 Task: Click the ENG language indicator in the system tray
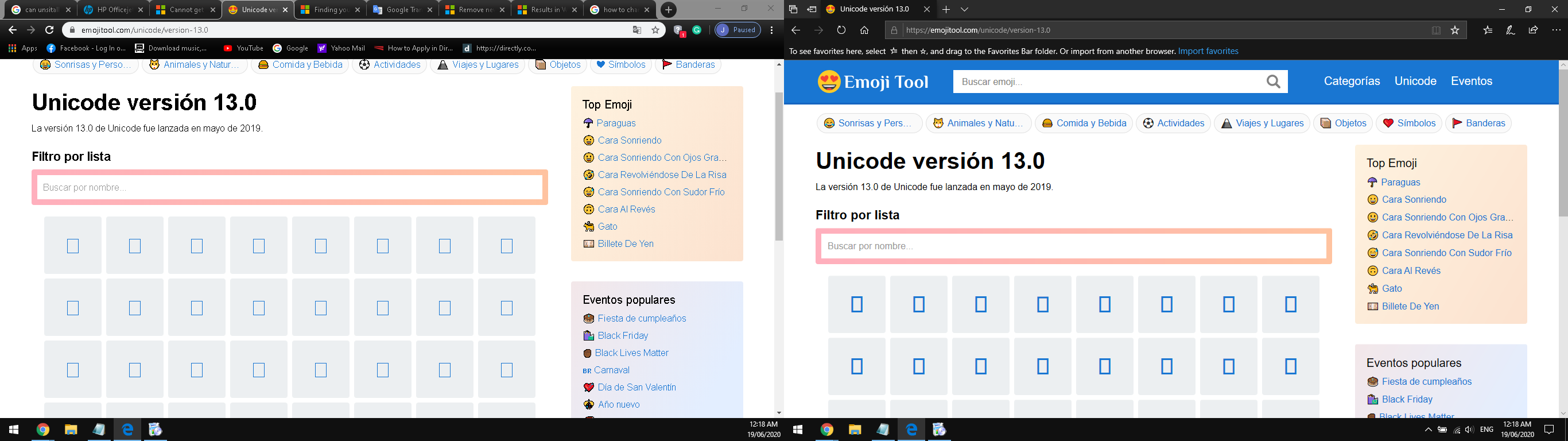pyautogui.click(x=1487, y=430)
